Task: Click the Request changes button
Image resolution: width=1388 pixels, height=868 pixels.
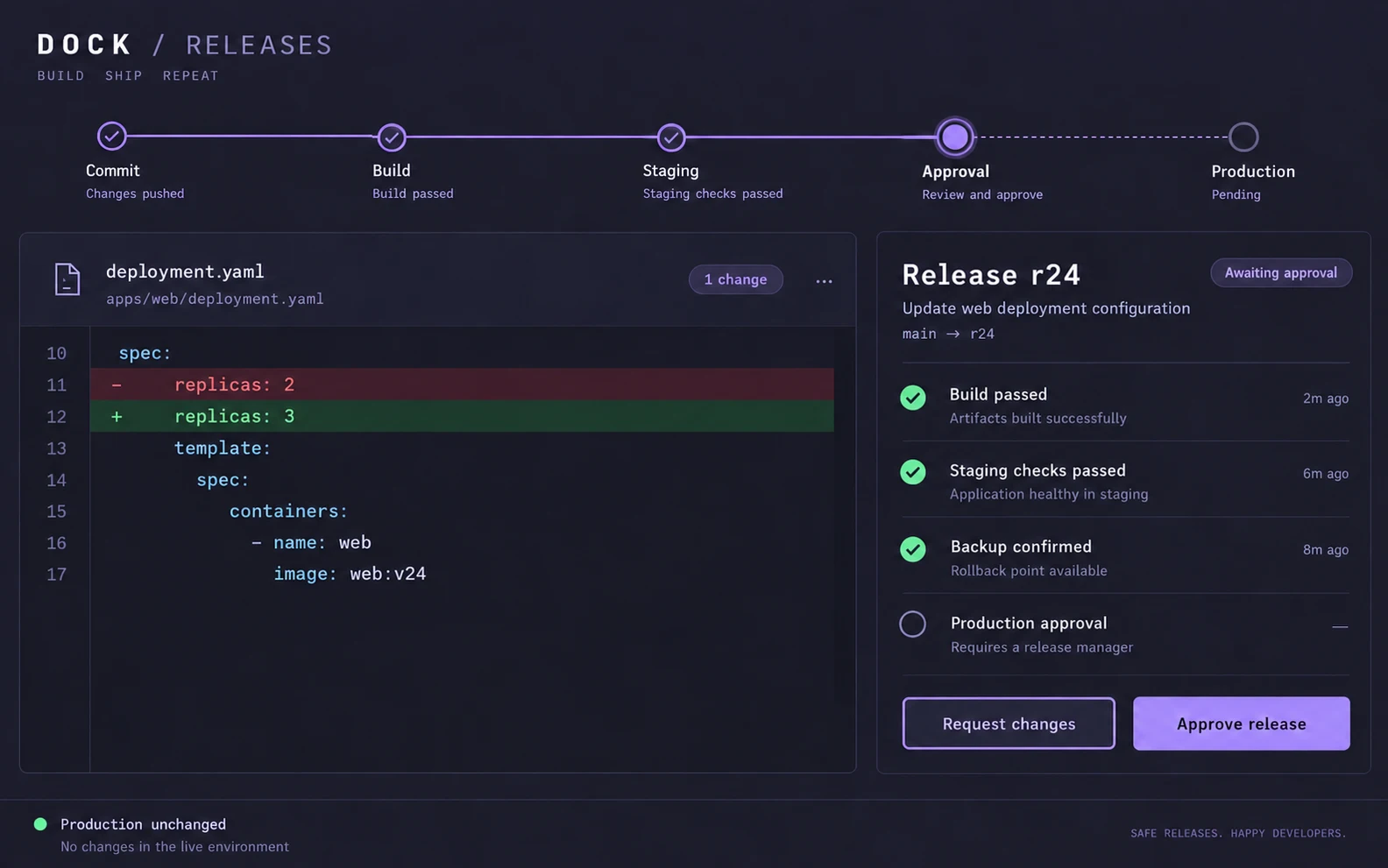Action: coord(1009,723)
